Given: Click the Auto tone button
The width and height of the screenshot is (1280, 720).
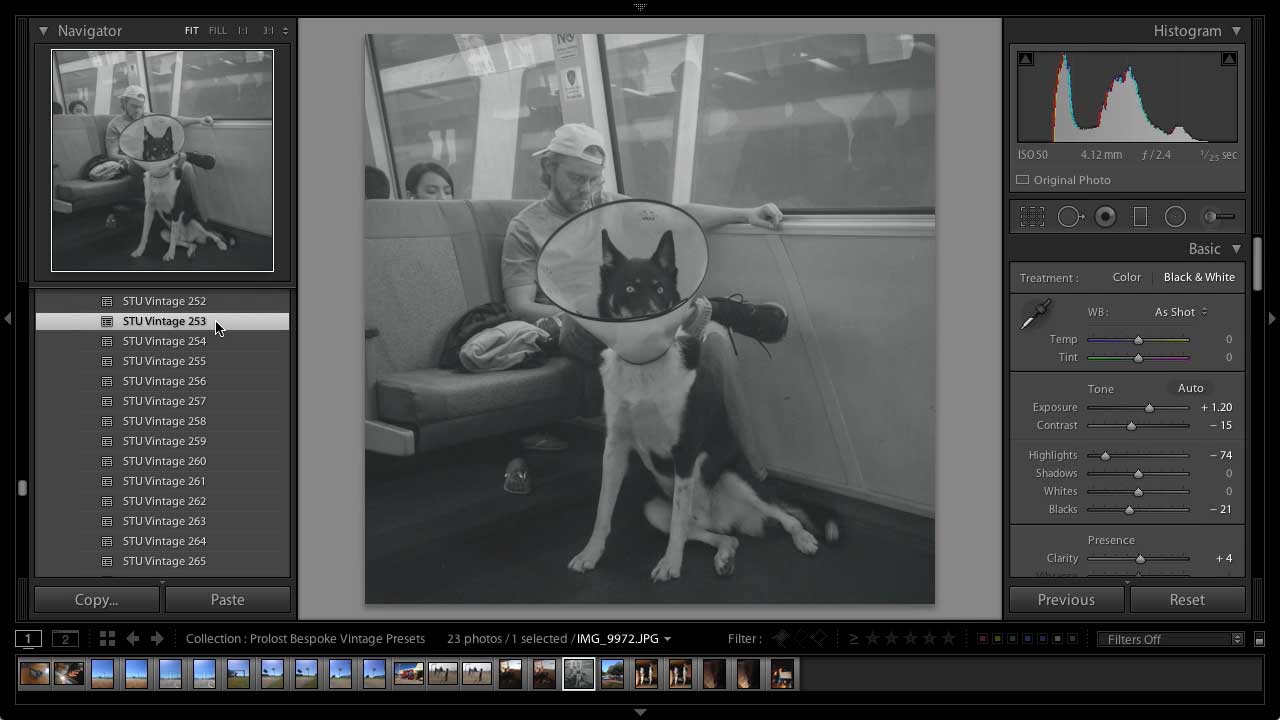Looking at the screenshot, I should [1190, 388].
